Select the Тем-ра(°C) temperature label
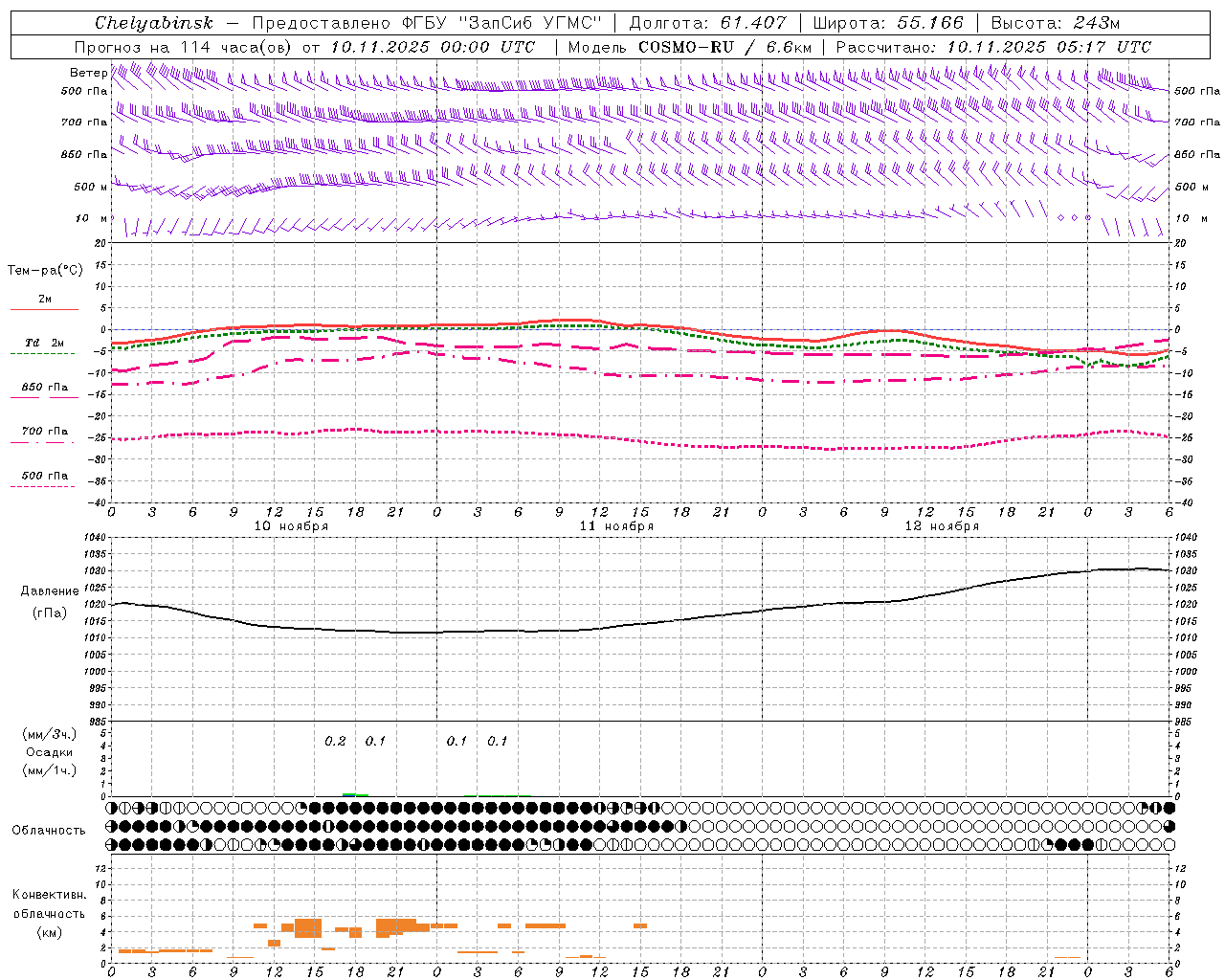1225x980 pixels. (x=45, y=271)
